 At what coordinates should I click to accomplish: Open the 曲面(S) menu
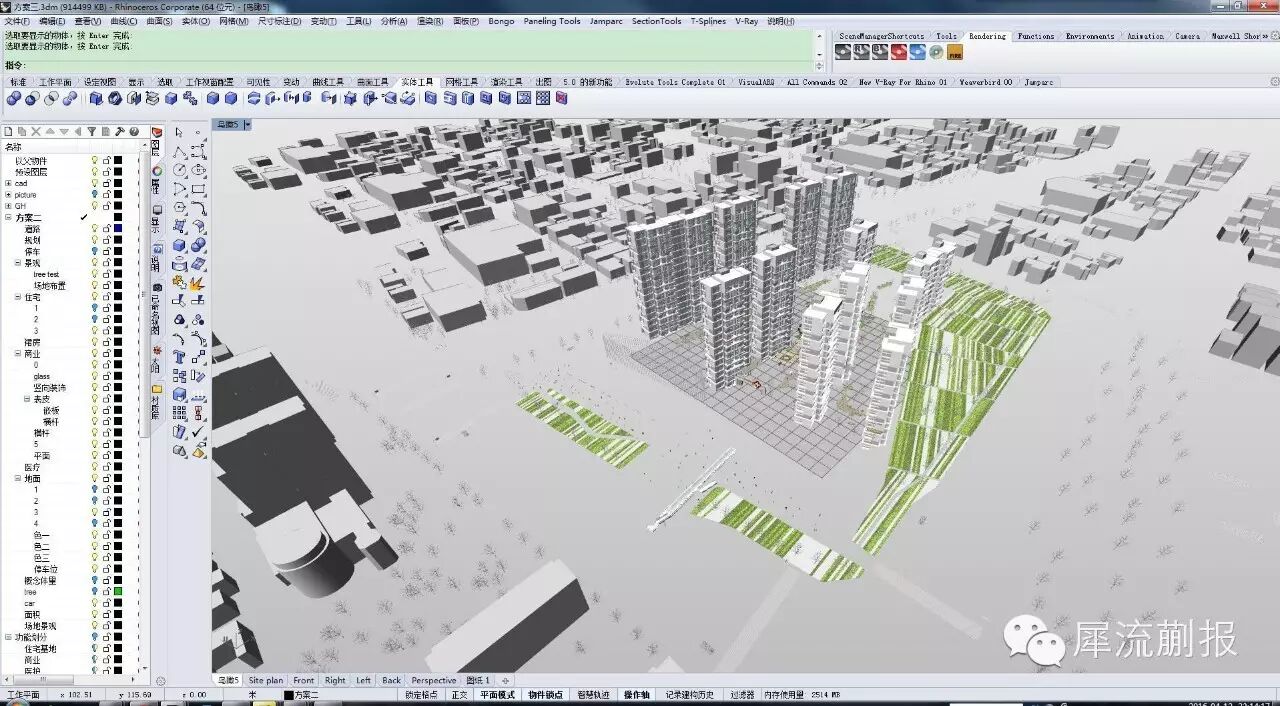159,21
